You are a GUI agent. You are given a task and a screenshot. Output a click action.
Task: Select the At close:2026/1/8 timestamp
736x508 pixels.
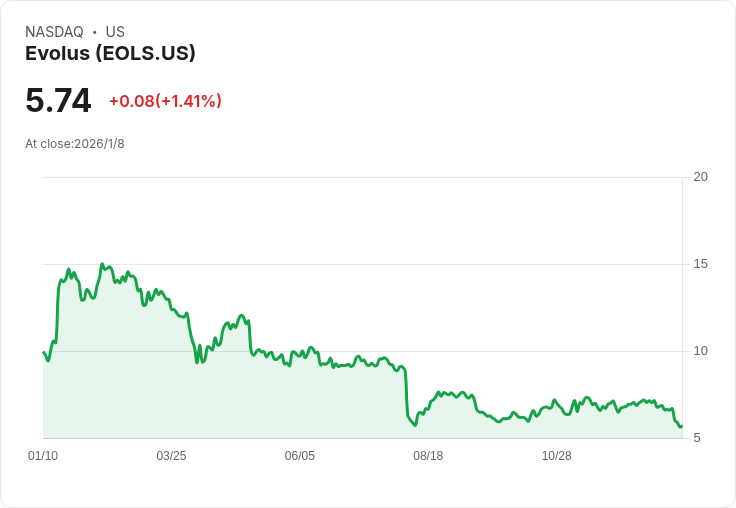[x=75, y=144]
